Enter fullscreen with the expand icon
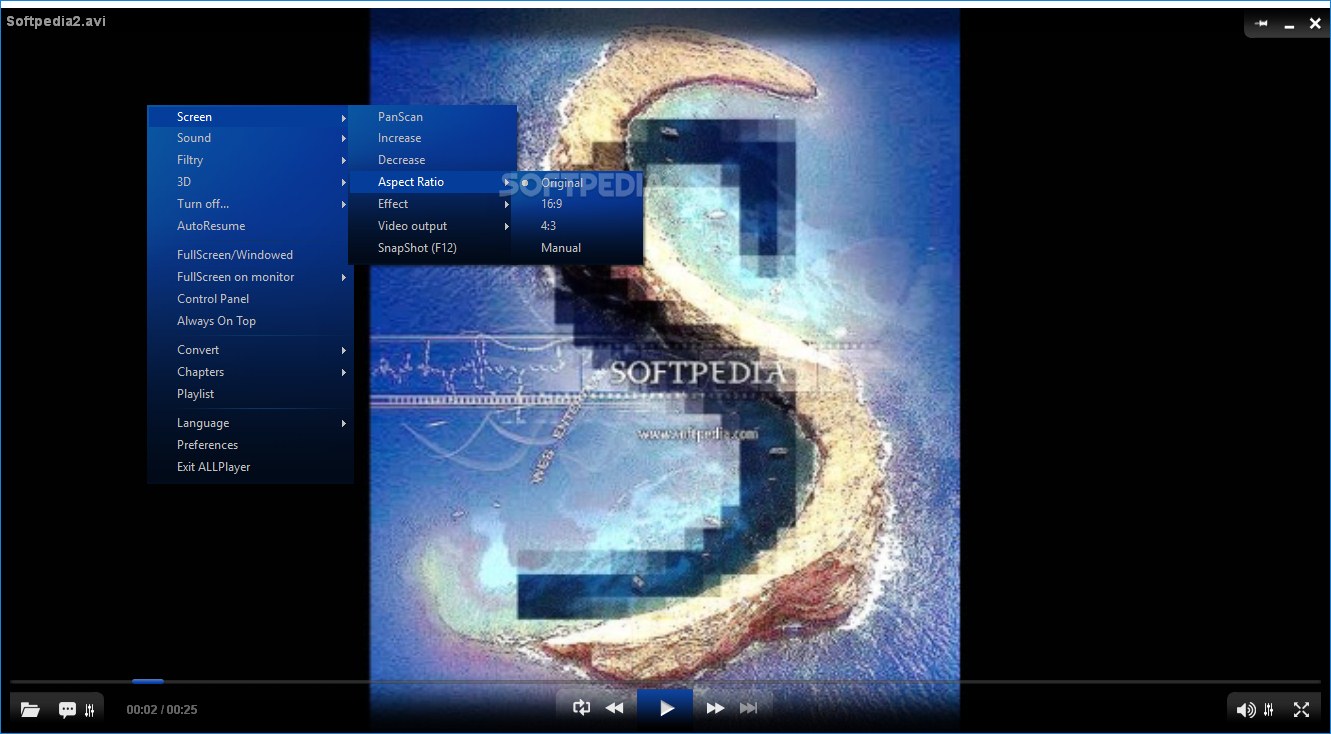This screenshot has height=734, width=1331. point(1301,710)
